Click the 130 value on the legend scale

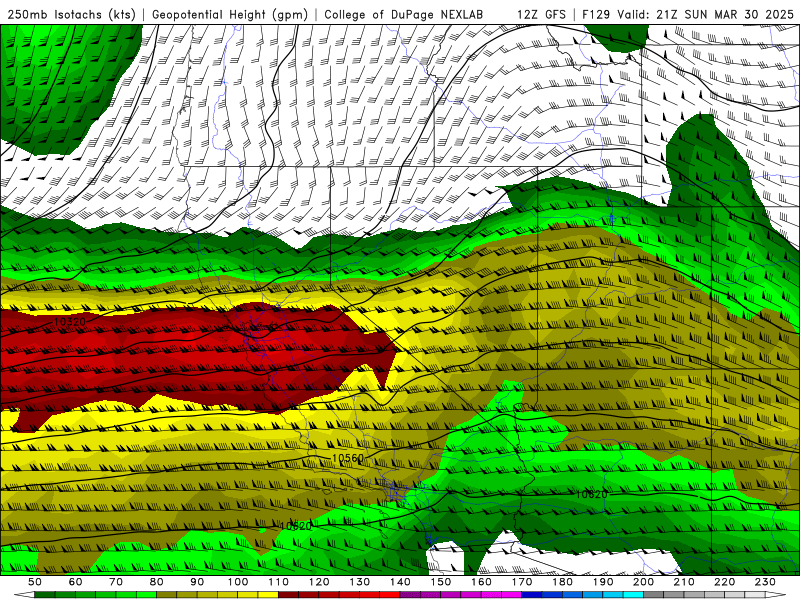tap(360, 582)
